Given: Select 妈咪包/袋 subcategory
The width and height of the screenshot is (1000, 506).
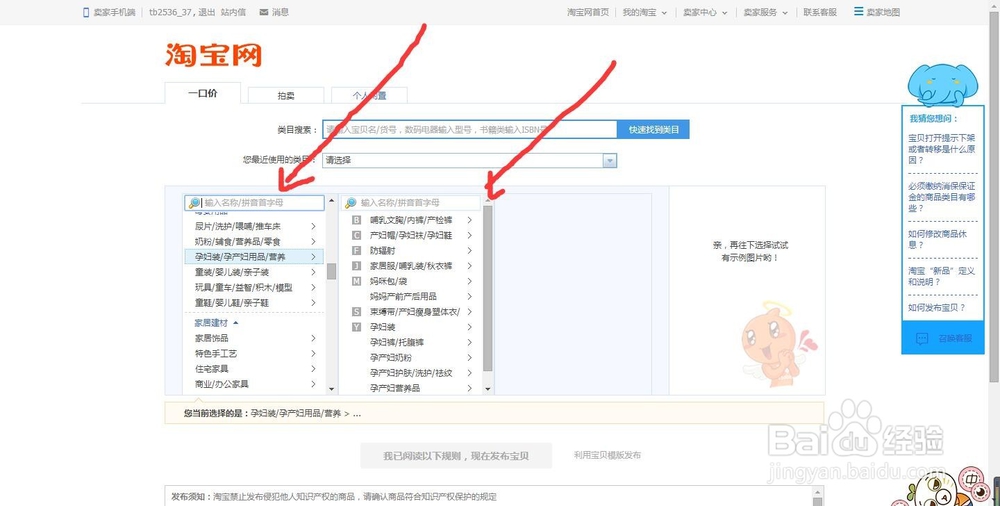Looking at the screenshot, I should coord(411,281).
